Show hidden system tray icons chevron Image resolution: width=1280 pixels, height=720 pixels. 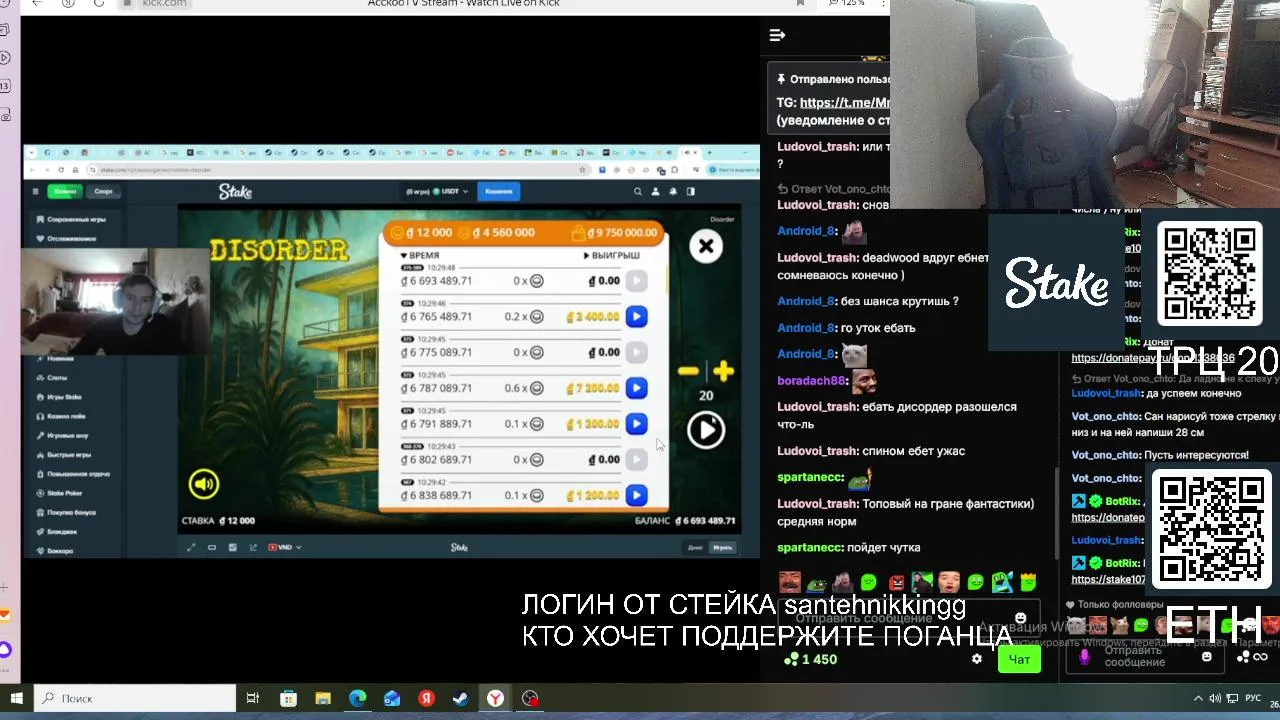[x=1198, y=698]
